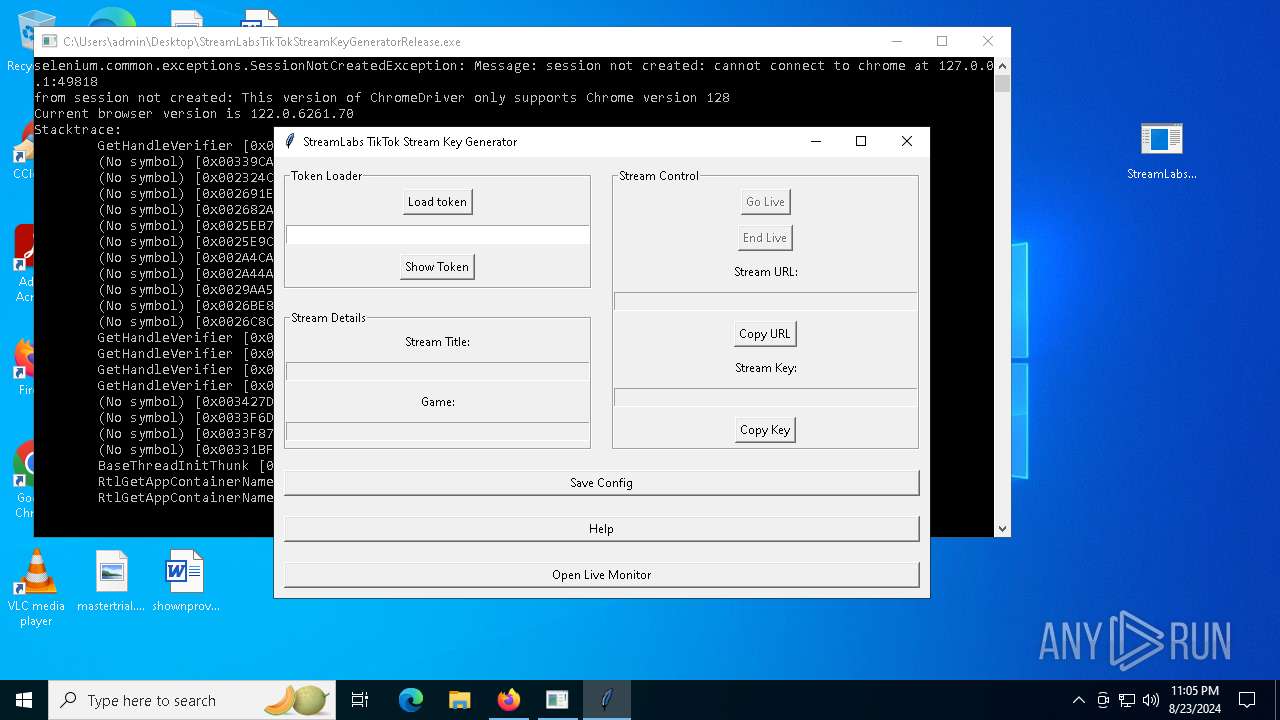Click console line 'Current browser version is 122.0.6261.70'

(x=194, y=114)
